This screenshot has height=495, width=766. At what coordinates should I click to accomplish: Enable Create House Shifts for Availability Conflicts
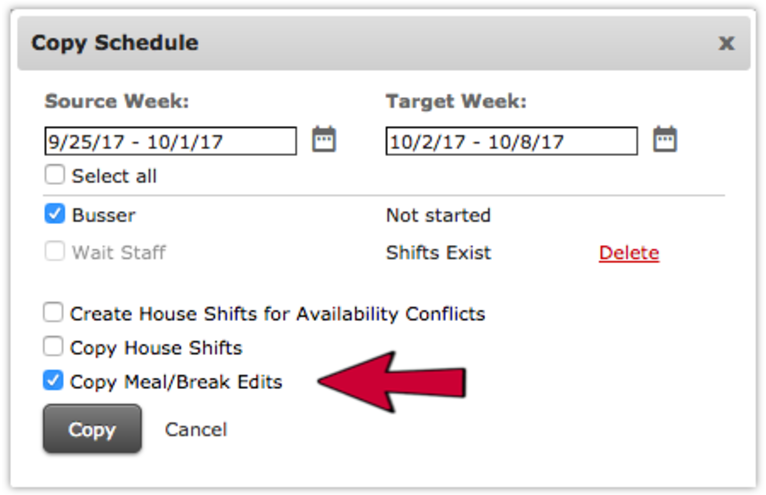[x=53, y=312]
